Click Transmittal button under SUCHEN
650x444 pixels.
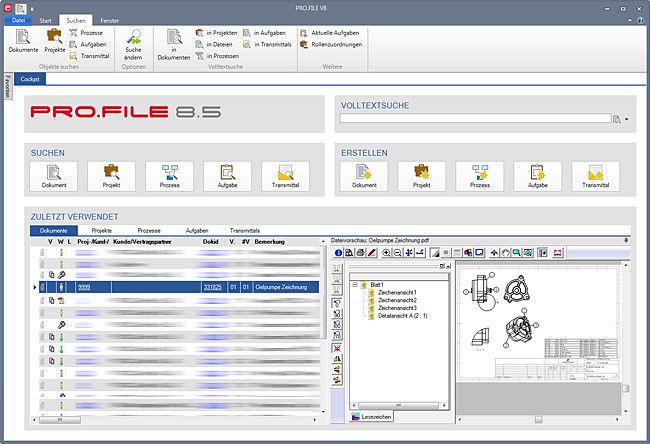[x=286, y=177]
